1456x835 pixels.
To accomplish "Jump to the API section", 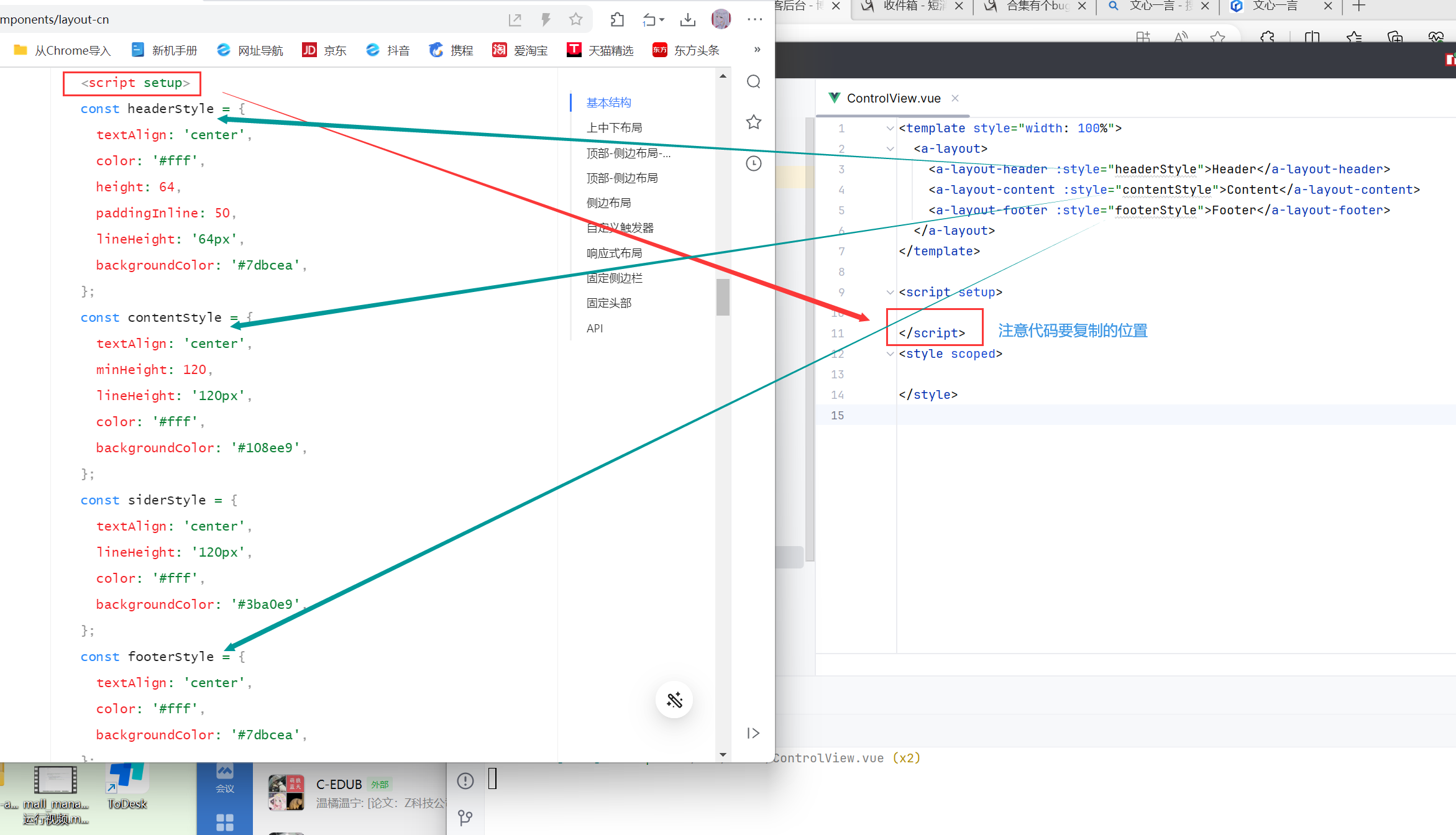I will (x=595, y=329).
